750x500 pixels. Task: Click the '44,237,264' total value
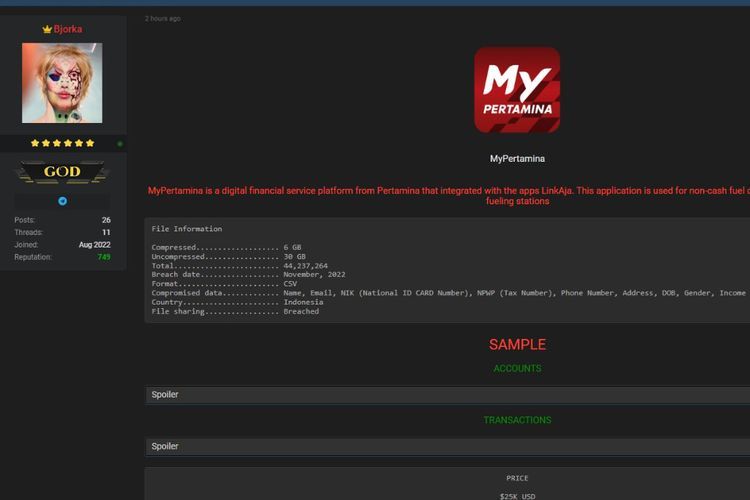point(306,266)
